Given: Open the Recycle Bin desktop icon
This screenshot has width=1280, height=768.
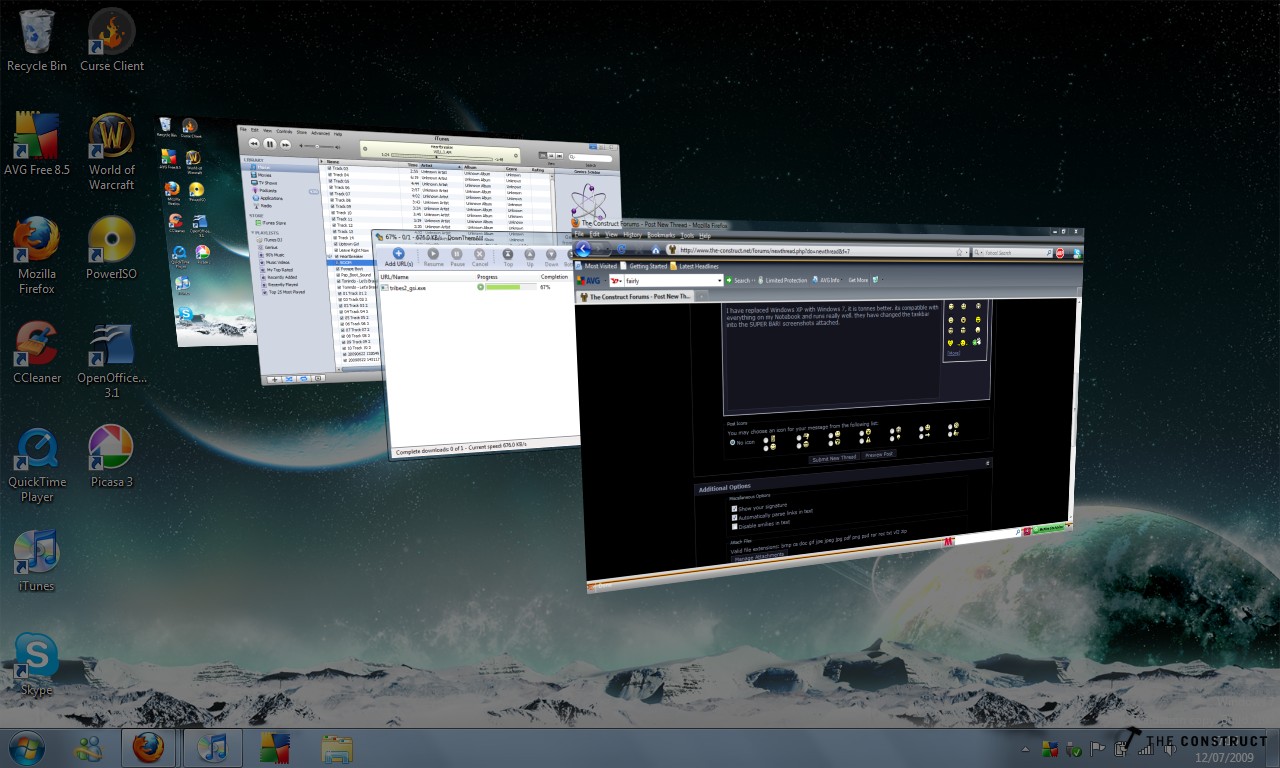Looking at the screenshot, I should pos(37,40).
